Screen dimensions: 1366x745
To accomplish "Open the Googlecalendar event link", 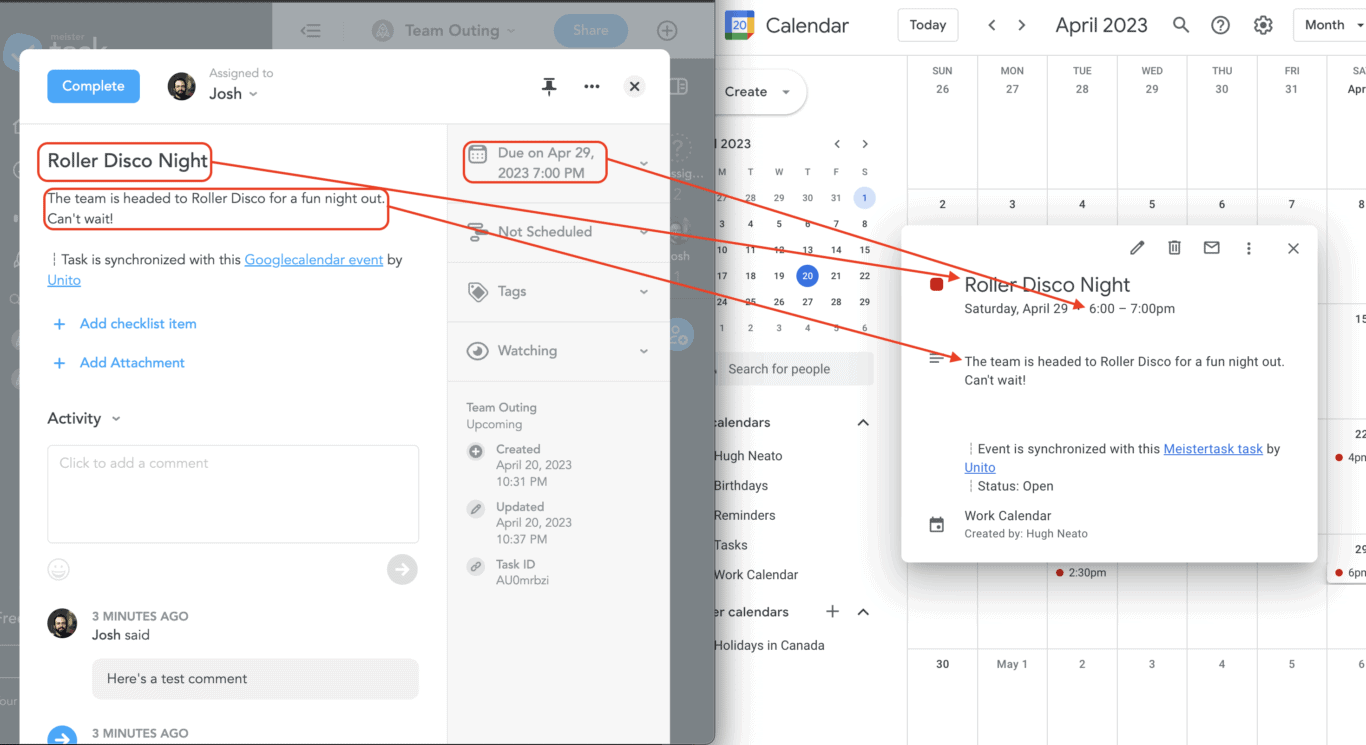I will click(314, 260).
